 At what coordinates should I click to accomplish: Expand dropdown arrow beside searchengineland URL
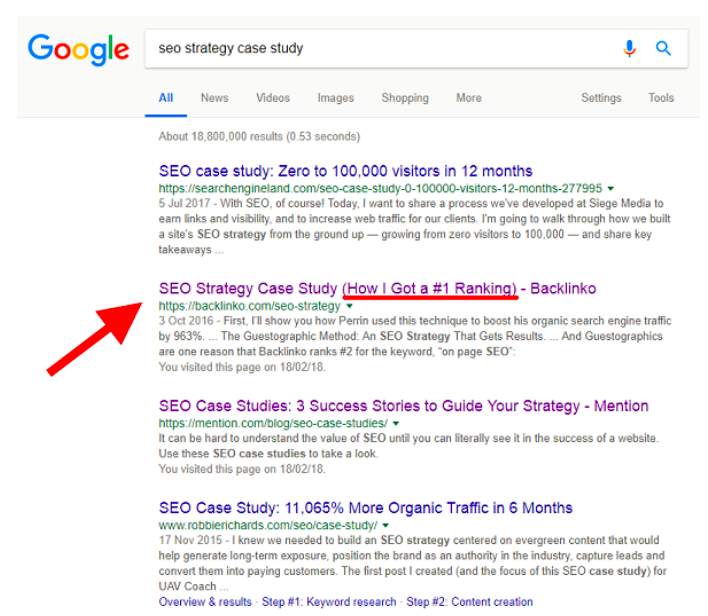tap(611, 188)
